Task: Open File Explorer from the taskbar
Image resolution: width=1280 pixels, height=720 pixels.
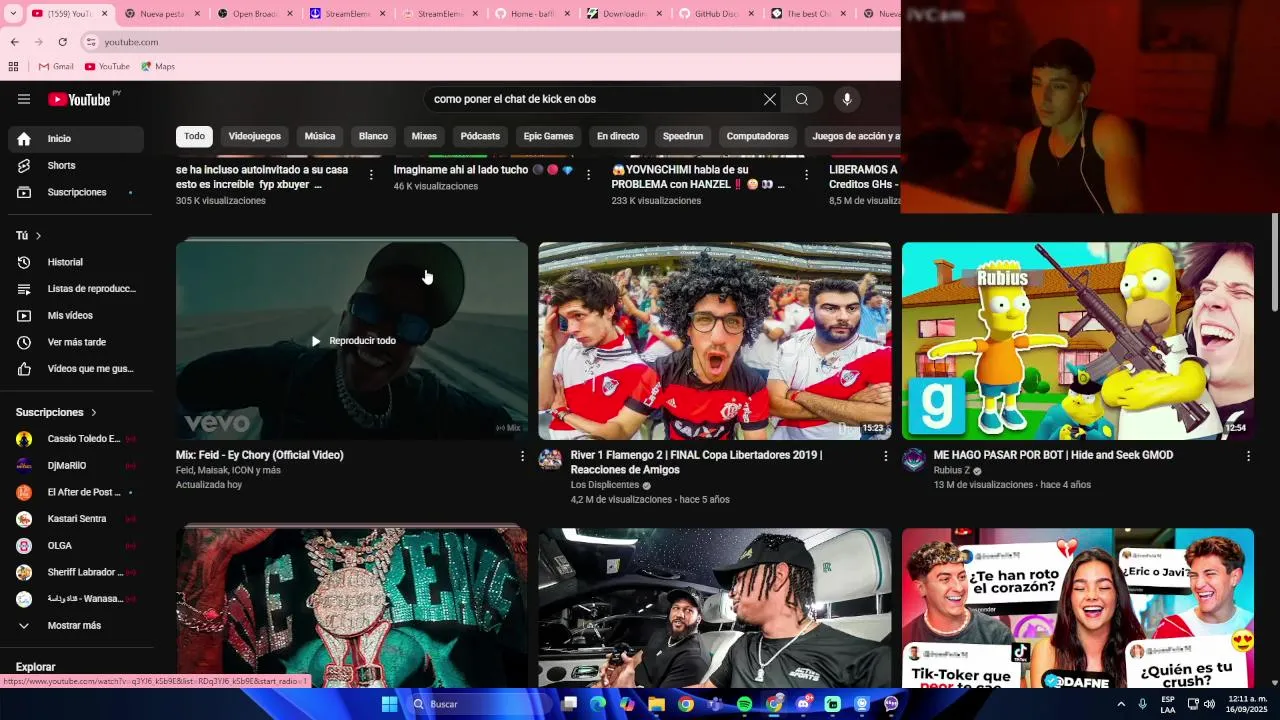Action: tap(656, 704)
